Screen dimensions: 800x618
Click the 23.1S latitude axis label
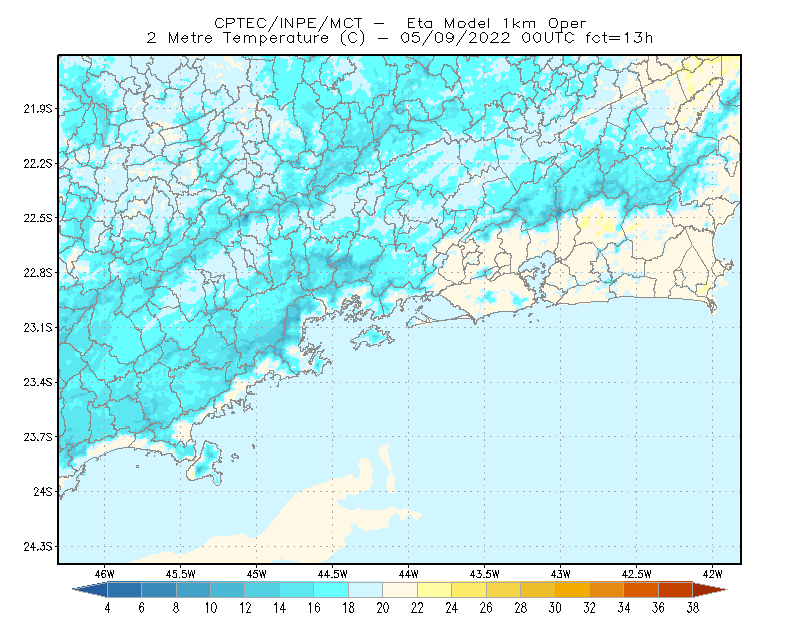coord(38,327)
